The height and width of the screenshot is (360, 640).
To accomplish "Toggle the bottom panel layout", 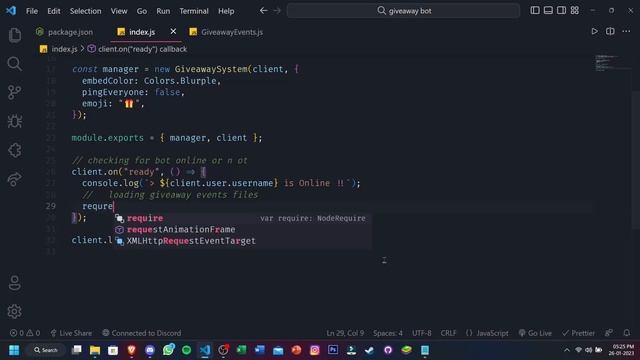I will [x=548, y=11].
